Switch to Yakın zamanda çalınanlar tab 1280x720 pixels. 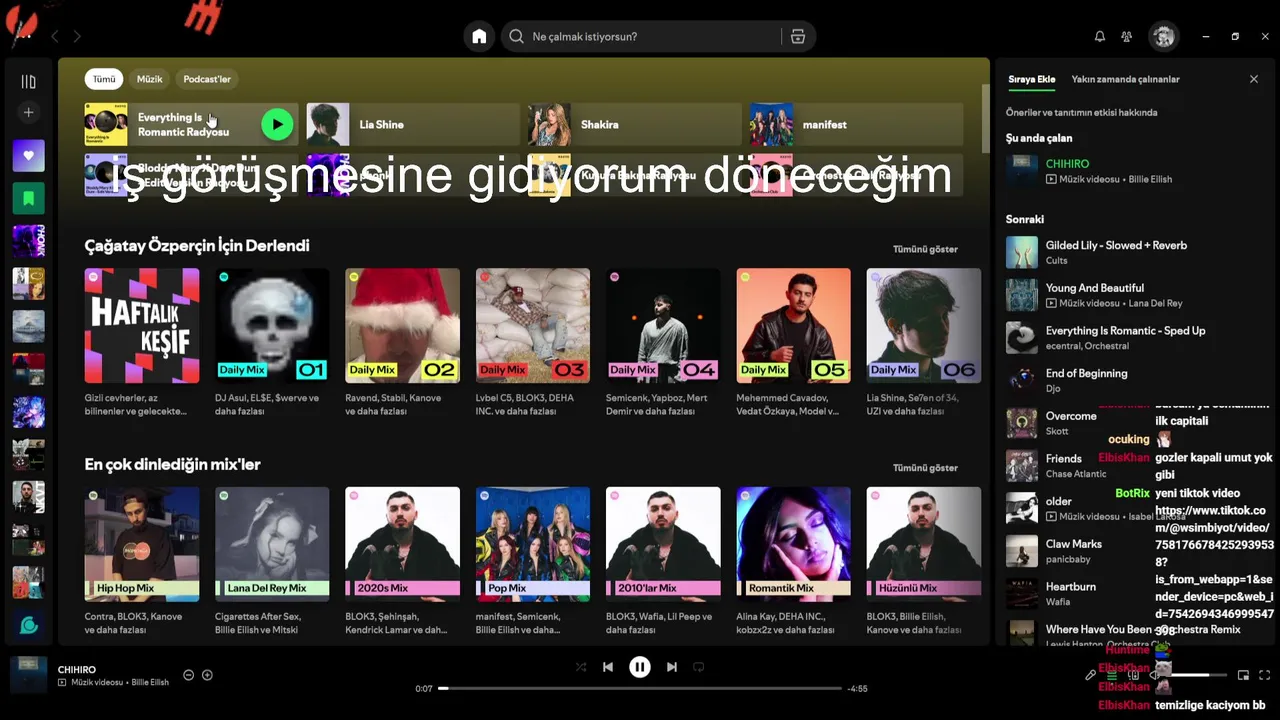click(1126, 79)
